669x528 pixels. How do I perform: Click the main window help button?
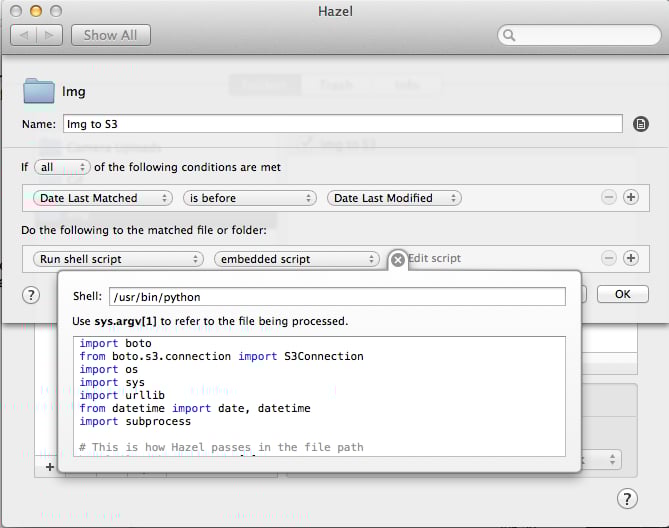pyautogui.click(x=627, y=499)
